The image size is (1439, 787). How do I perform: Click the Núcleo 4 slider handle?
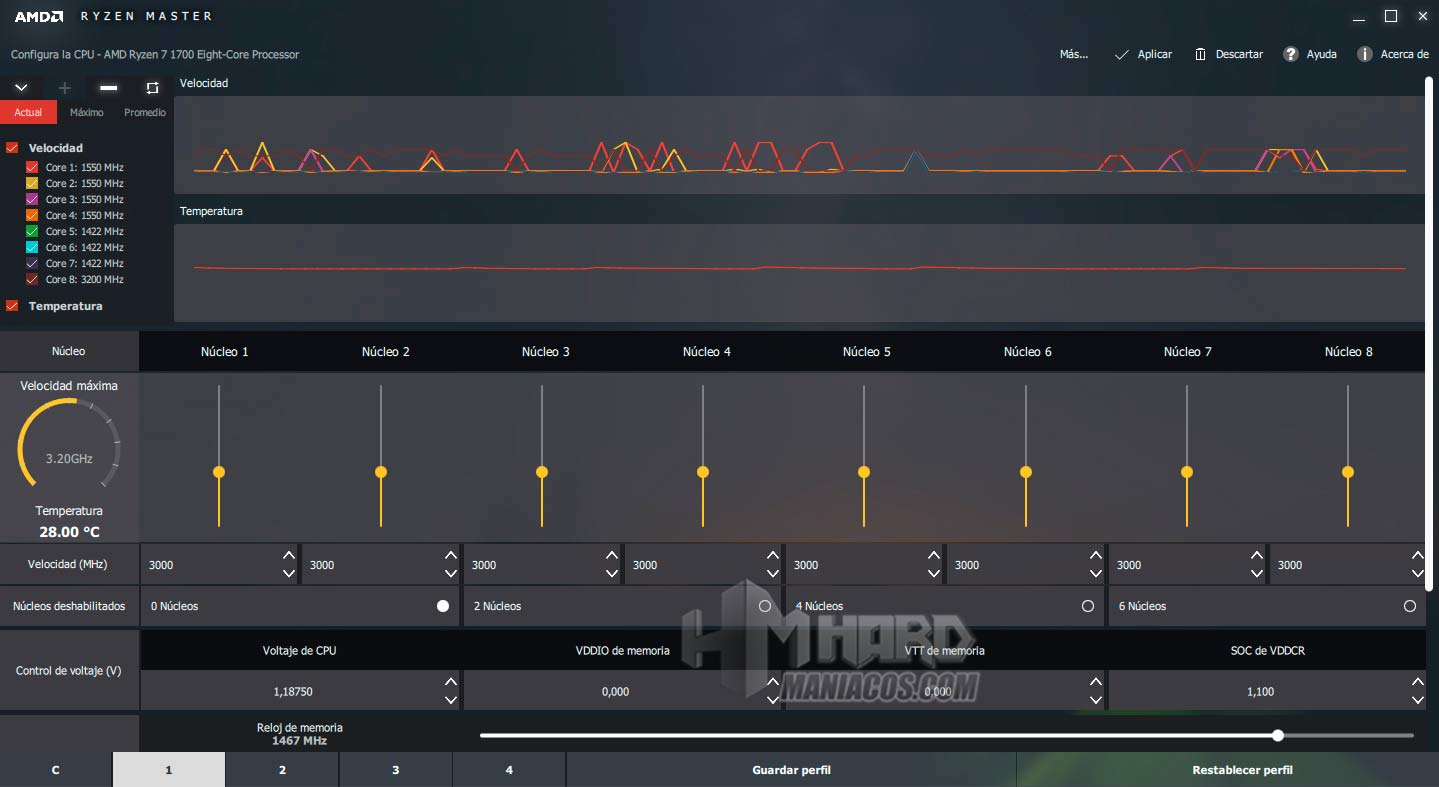[x=703, y=472]
